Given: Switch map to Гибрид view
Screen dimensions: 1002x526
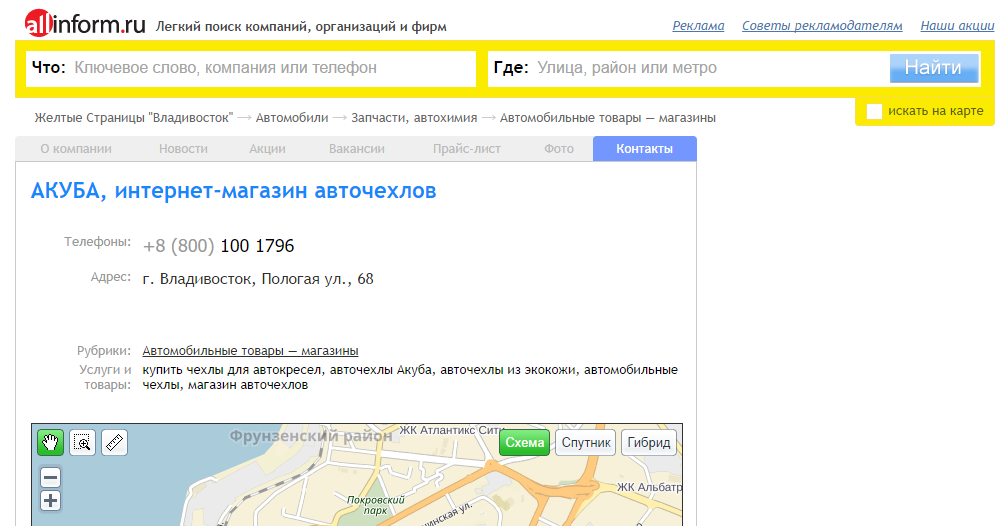Looking at the screenshot, I should point(649,442).
